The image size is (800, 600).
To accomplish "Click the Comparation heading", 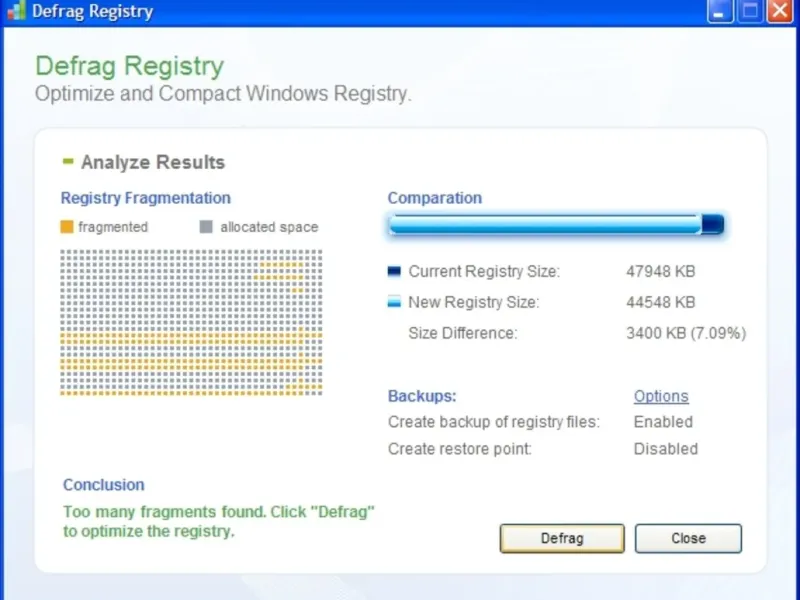I will tap(435, 198).
